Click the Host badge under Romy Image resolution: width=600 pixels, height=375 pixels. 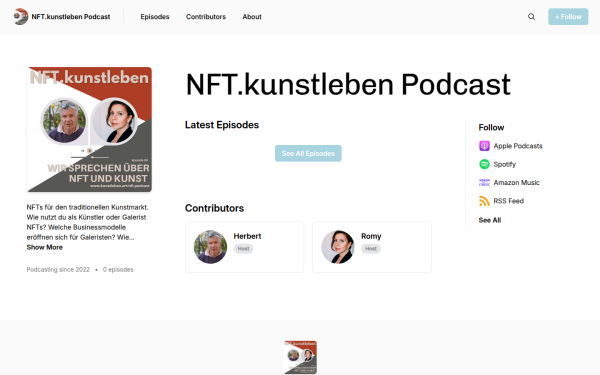pyautogui.click(x=371, y=249)
